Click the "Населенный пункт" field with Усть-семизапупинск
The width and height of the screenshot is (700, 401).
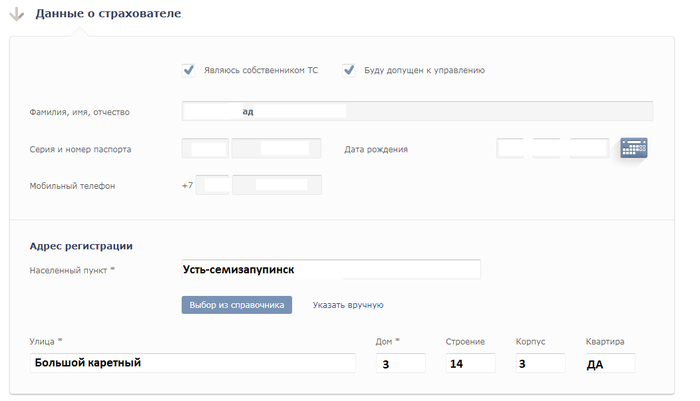pos(330,270)
